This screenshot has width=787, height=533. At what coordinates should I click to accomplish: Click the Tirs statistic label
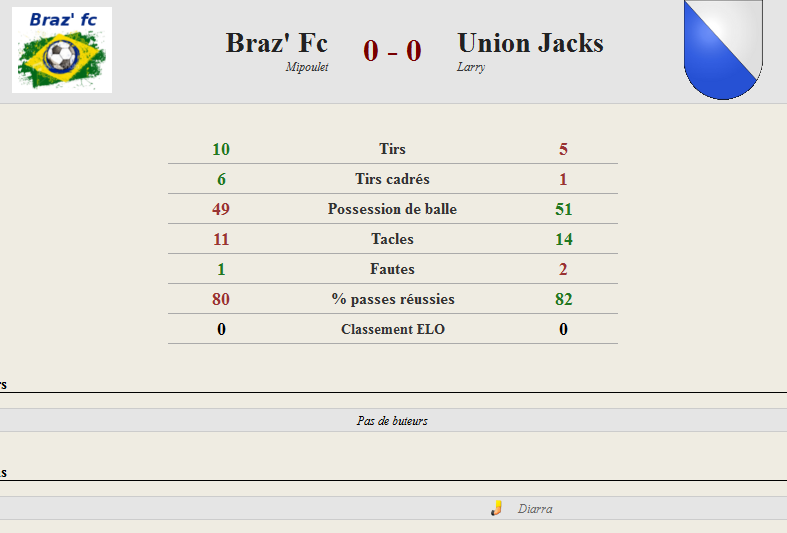click(392, 149)
